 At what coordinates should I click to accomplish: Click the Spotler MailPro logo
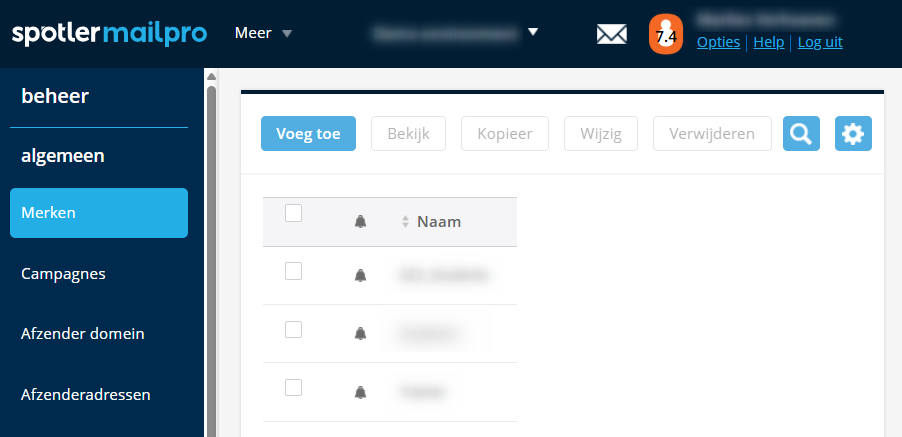(x=109, y=33)
